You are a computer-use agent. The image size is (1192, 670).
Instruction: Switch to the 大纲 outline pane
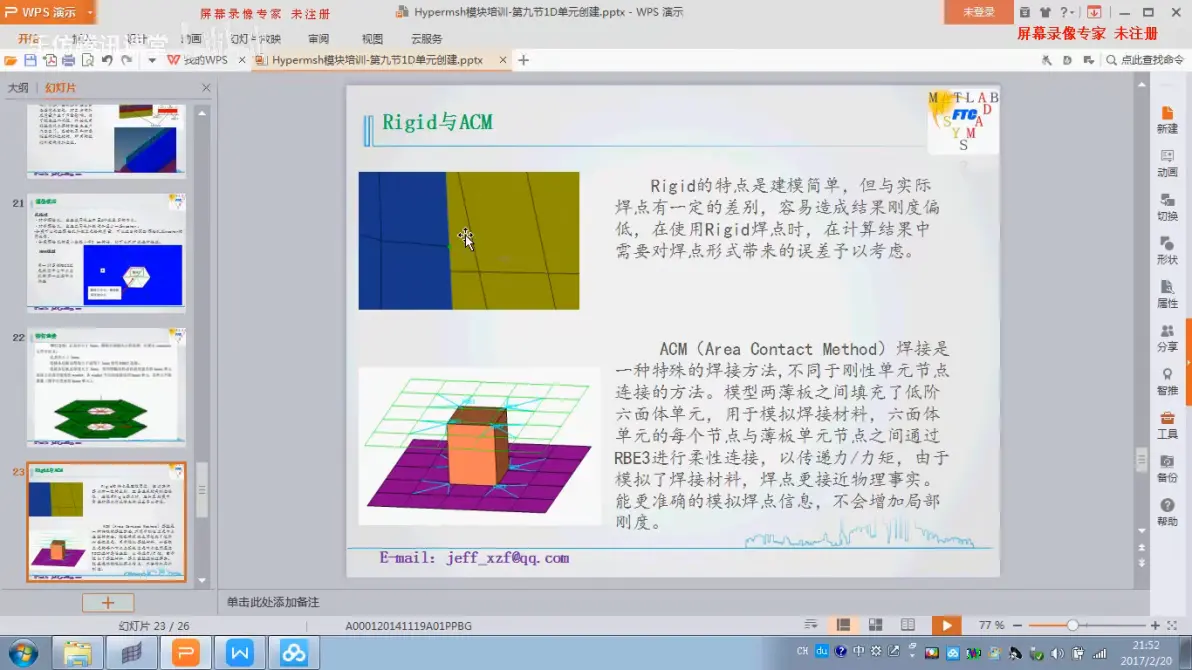point(18,88)
